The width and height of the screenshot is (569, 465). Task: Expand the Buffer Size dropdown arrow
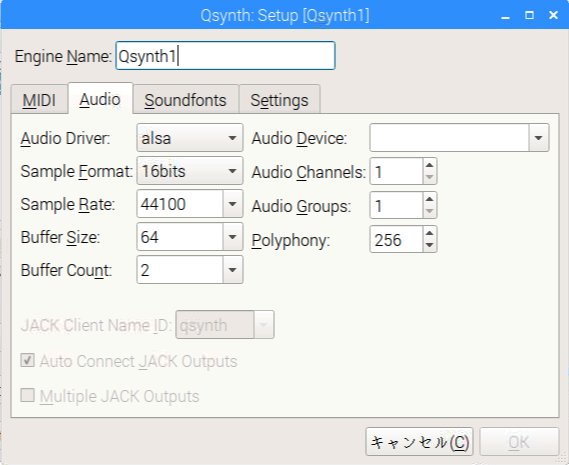232,237
